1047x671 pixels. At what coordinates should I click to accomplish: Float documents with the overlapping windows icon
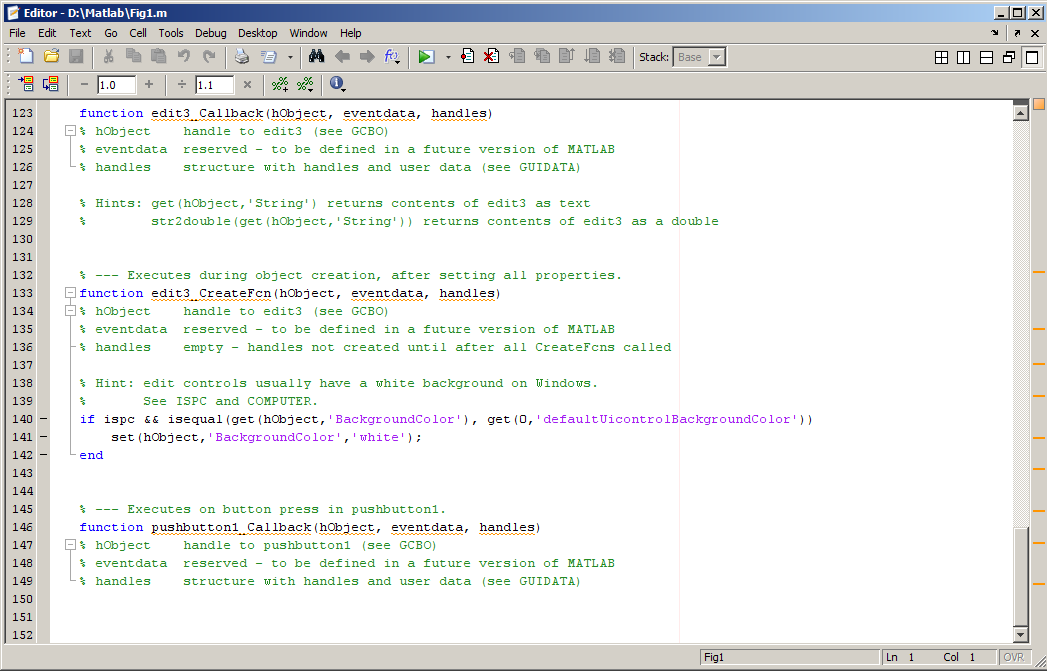(x=1009, y=57)
